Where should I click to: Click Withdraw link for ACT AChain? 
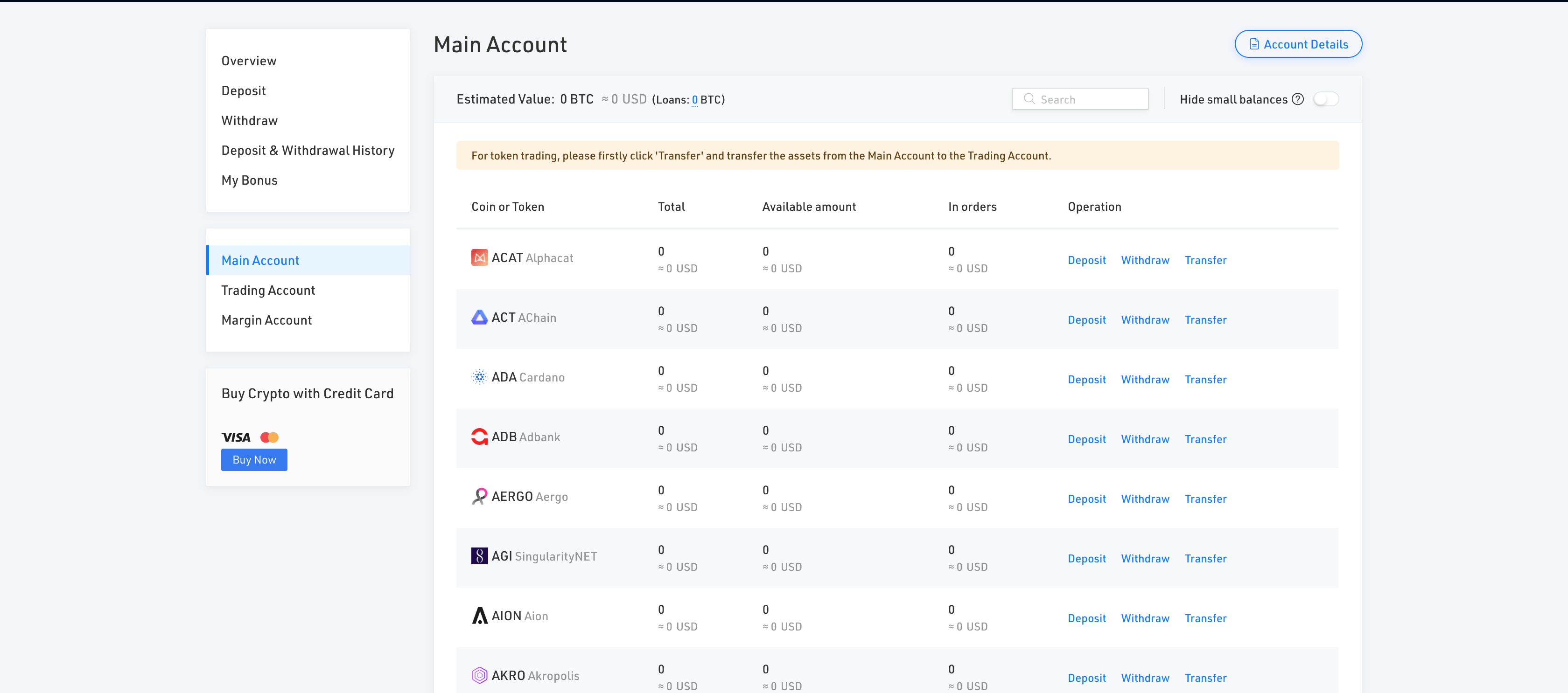tap(1144, 320)
